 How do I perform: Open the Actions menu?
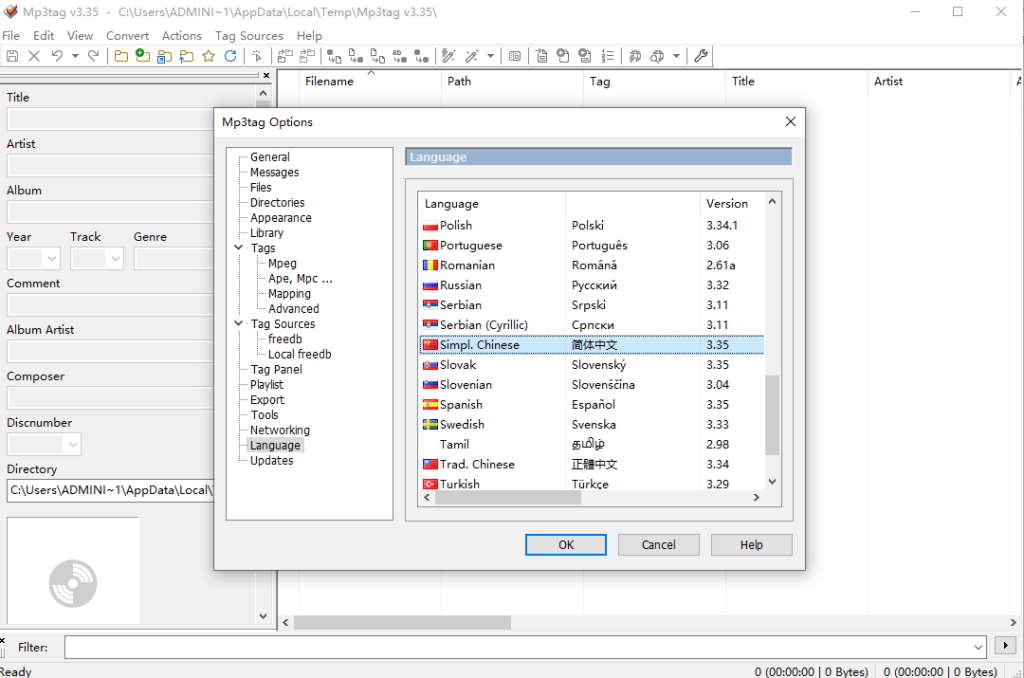(182, 36)
